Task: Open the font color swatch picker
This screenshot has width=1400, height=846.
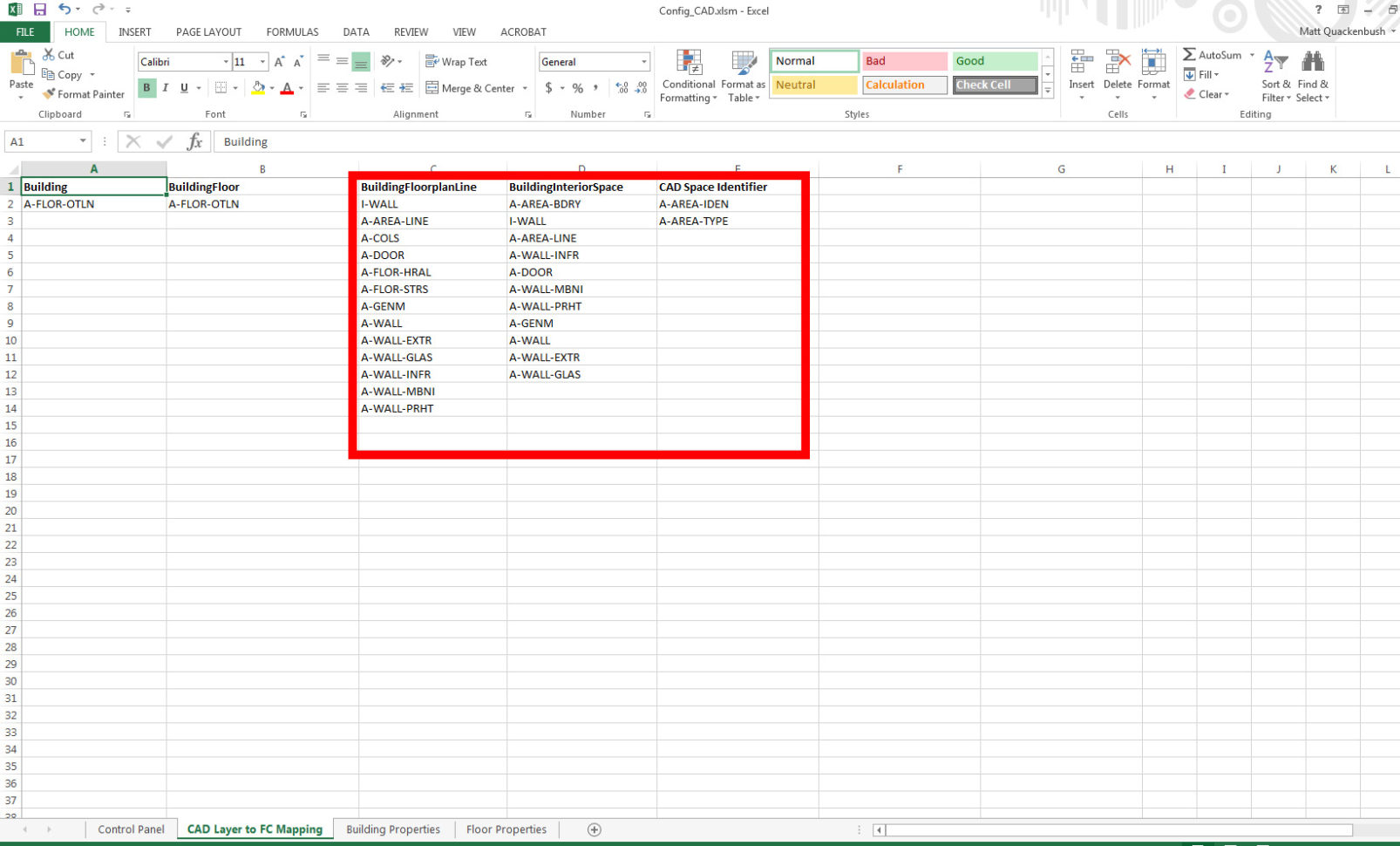Action: pos(299,88)
